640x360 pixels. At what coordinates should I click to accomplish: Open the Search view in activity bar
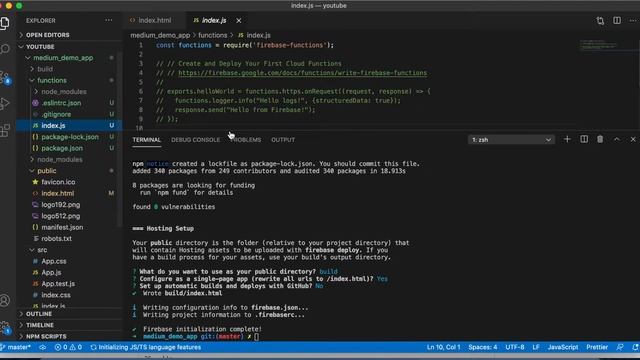pyautogui.click(x=5, y=49)
